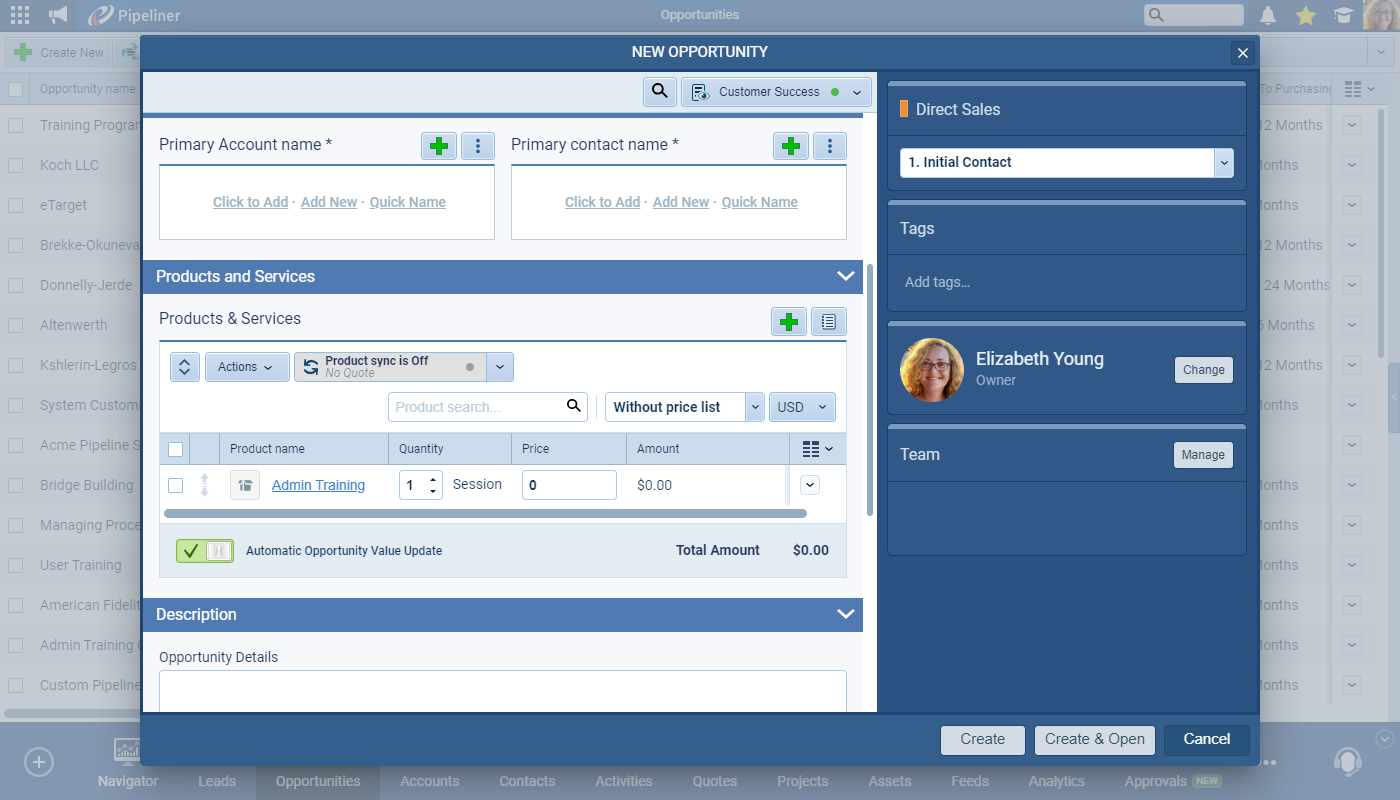This screenshot has width=1400, height=800.
Task: Toggle Automatic Opportunity Value Update switch
Action: (x=205, y=550)
